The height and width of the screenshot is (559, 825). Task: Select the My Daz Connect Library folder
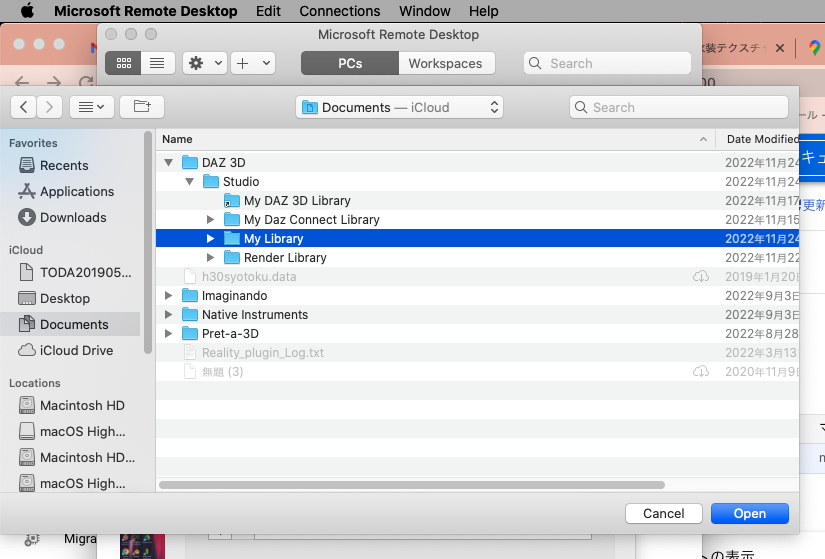point(477,219)
